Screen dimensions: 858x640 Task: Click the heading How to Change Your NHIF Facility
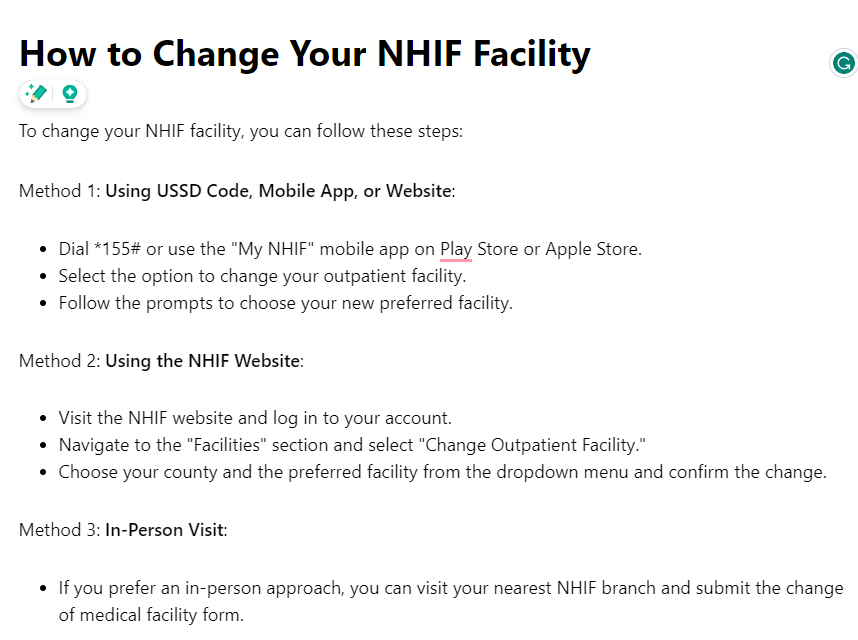point(303,53)
